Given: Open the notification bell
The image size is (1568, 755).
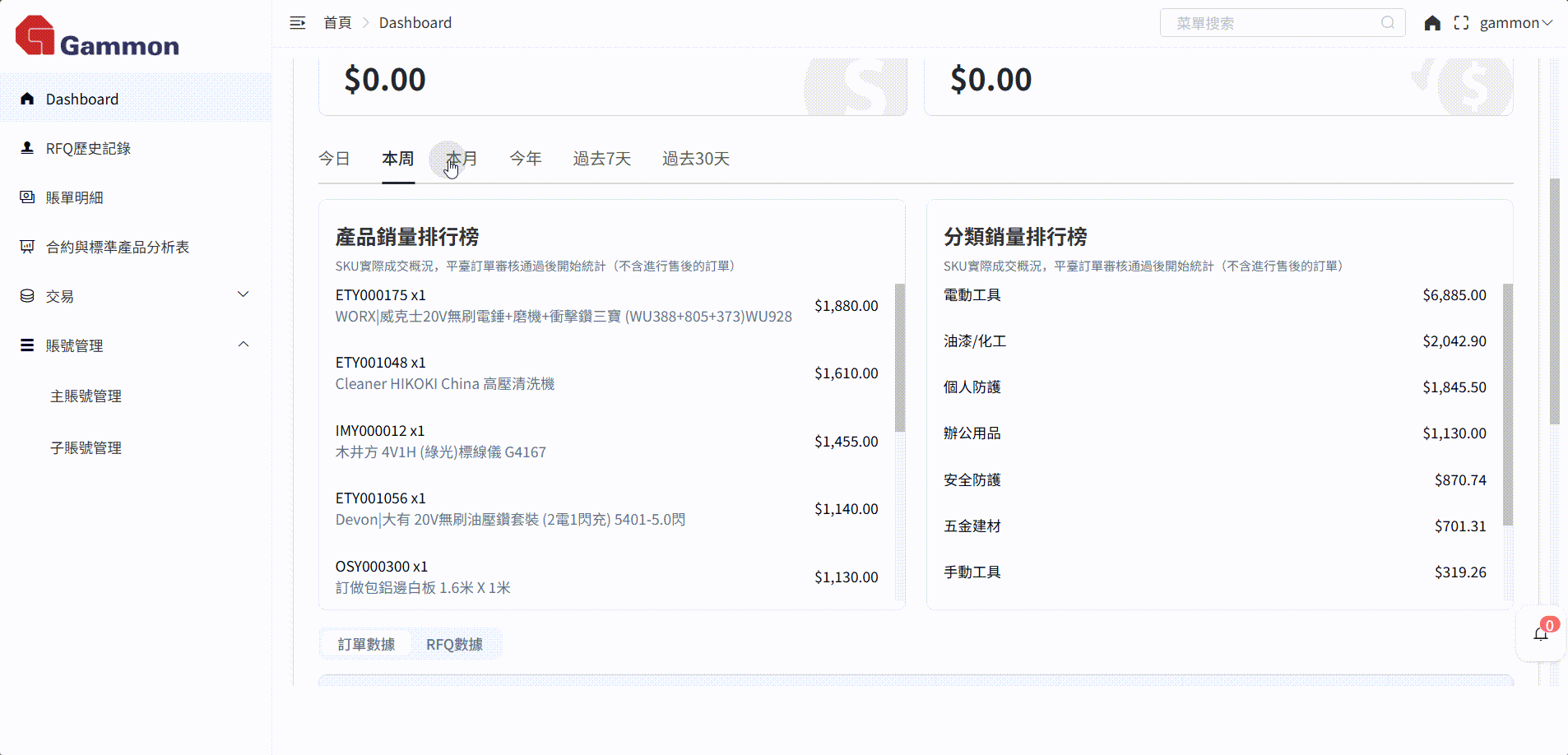Looking at the screenshot, I should pyautogui.click(x=1541, y=633).
